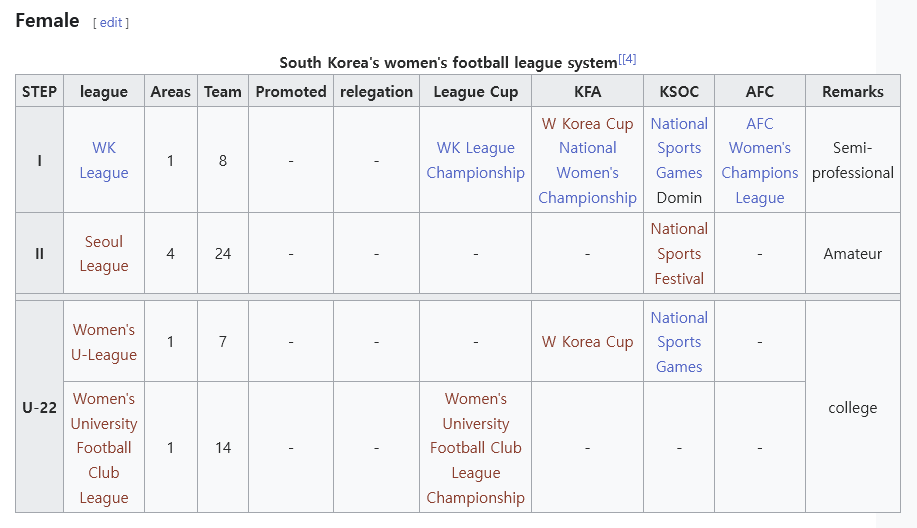Open Women's University Football Club League Championship
This screenshot has height=528, width=917.
475,448
